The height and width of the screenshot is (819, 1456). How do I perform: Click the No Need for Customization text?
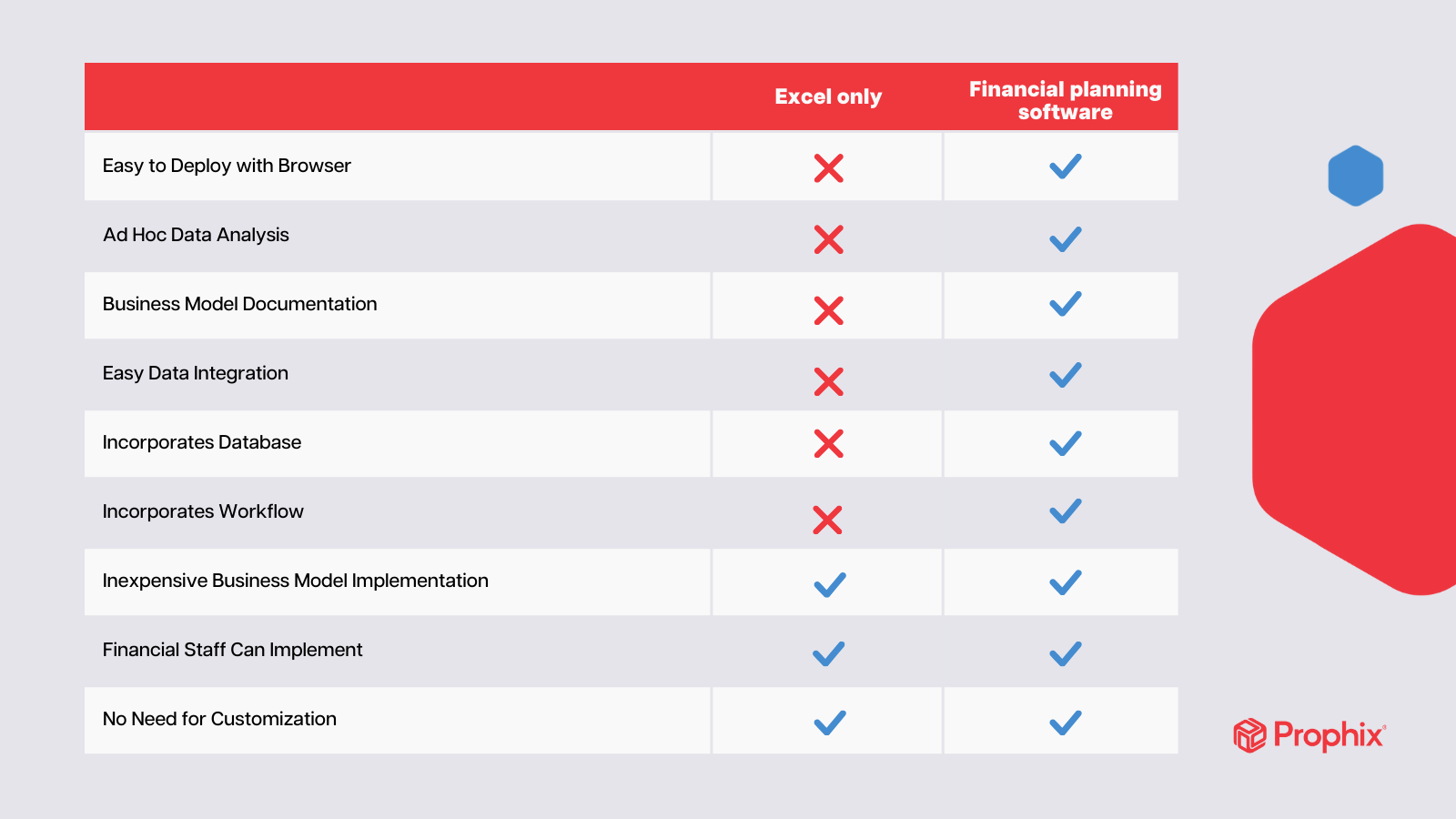point(219,719)
